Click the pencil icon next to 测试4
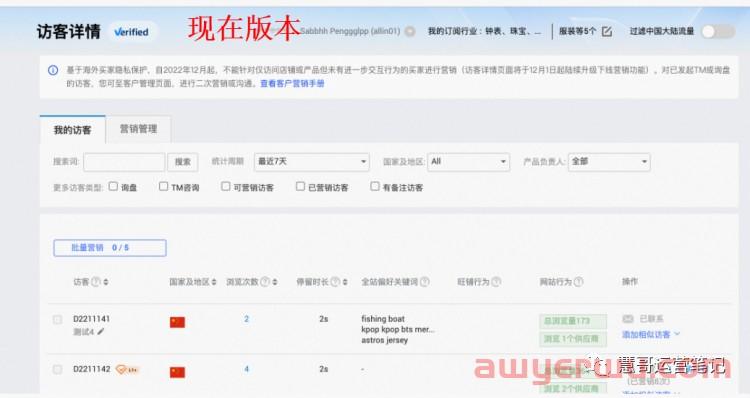 tap(100, 332)
